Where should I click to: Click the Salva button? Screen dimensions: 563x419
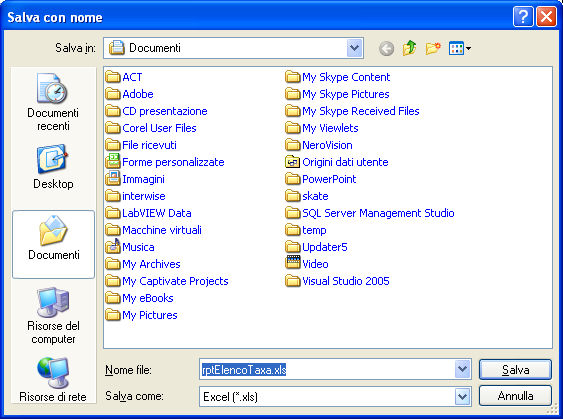tap(515, 369)
